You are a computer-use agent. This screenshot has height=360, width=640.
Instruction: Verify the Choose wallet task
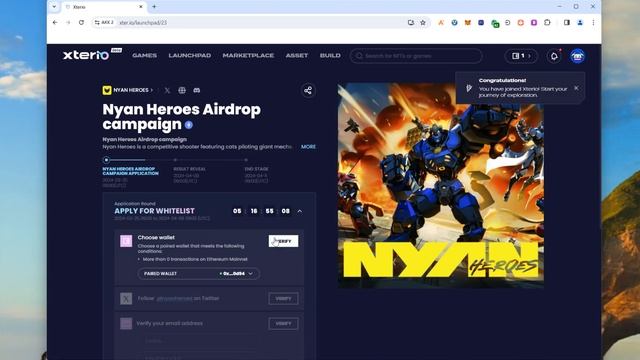(x=283, y=241)
